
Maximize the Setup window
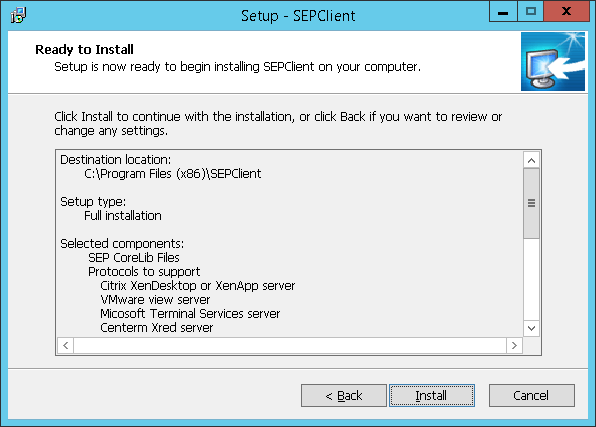(531, 11)
